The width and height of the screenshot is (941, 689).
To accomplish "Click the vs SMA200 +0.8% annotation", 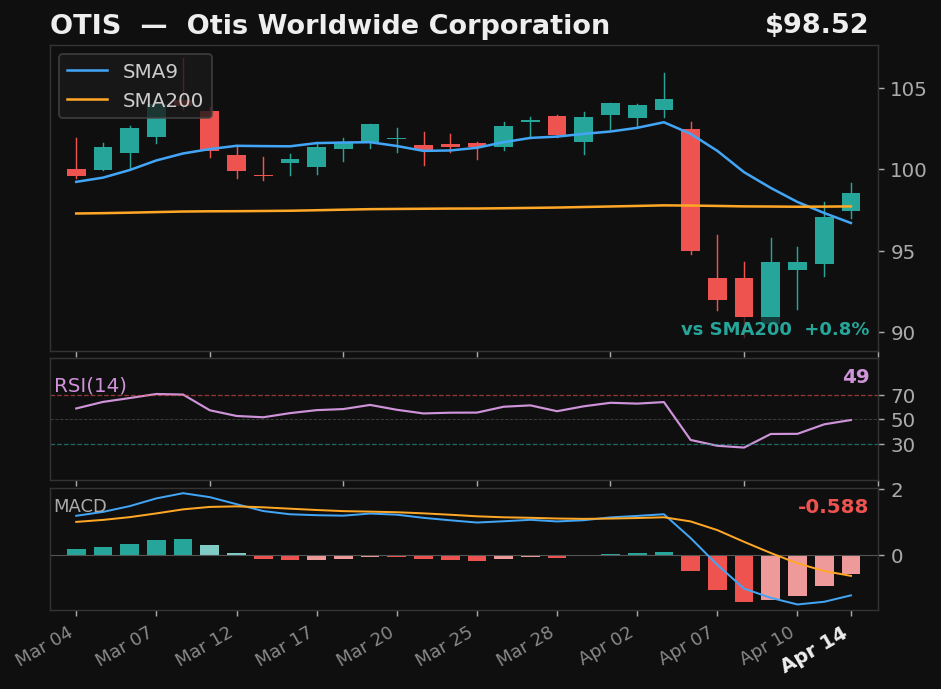I will click(x=775, y=329).
